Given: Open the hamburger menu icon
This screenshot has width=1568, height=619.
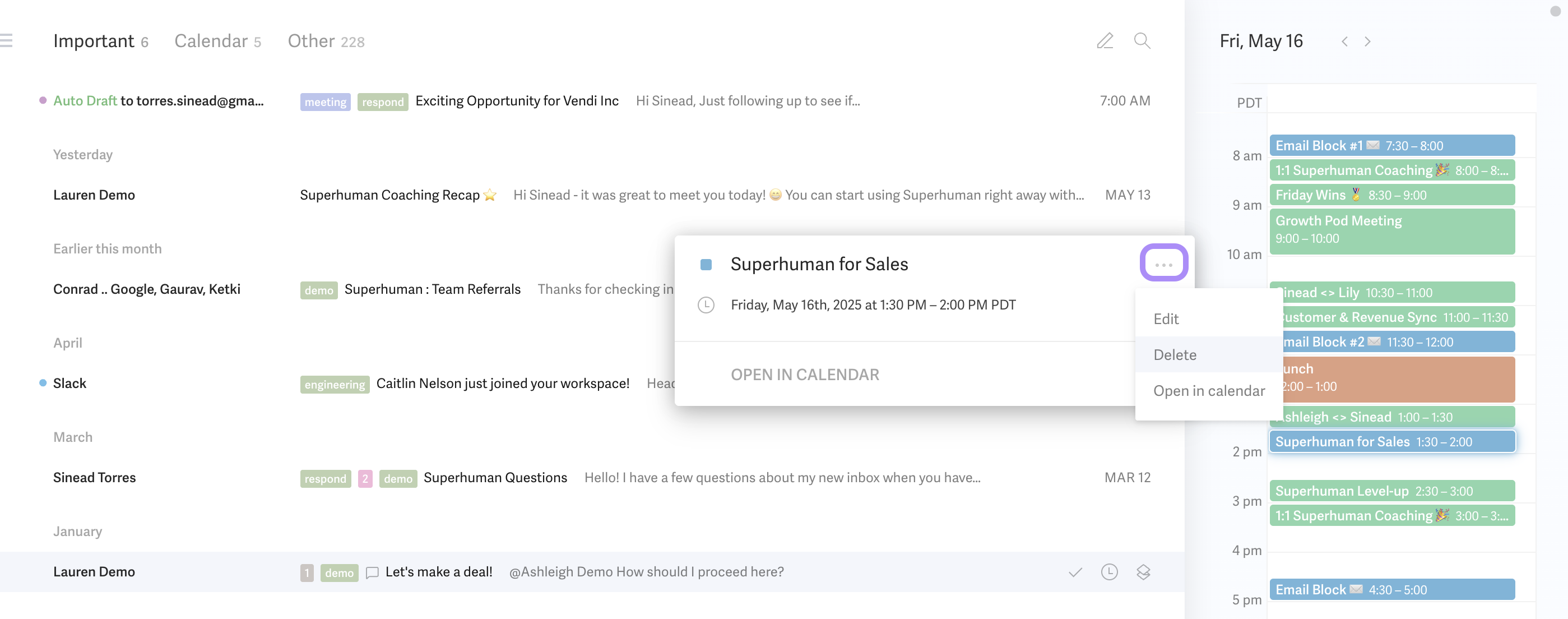Looking at the screenshot, I should click(x=6, y=40).
